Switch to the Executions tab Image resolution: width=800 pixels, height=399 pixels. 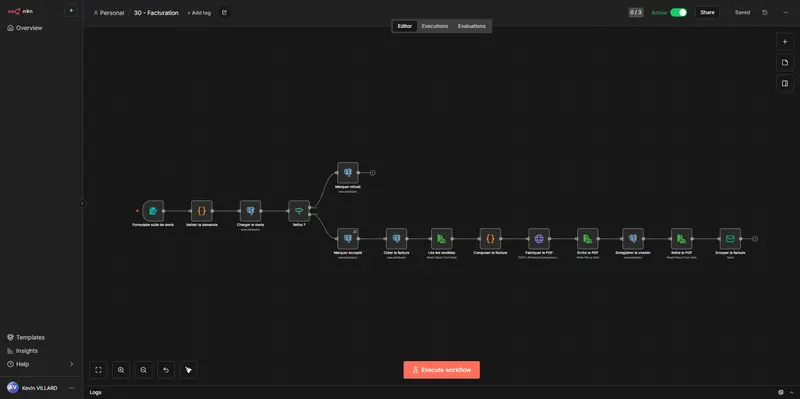click(x=435, y=26)
